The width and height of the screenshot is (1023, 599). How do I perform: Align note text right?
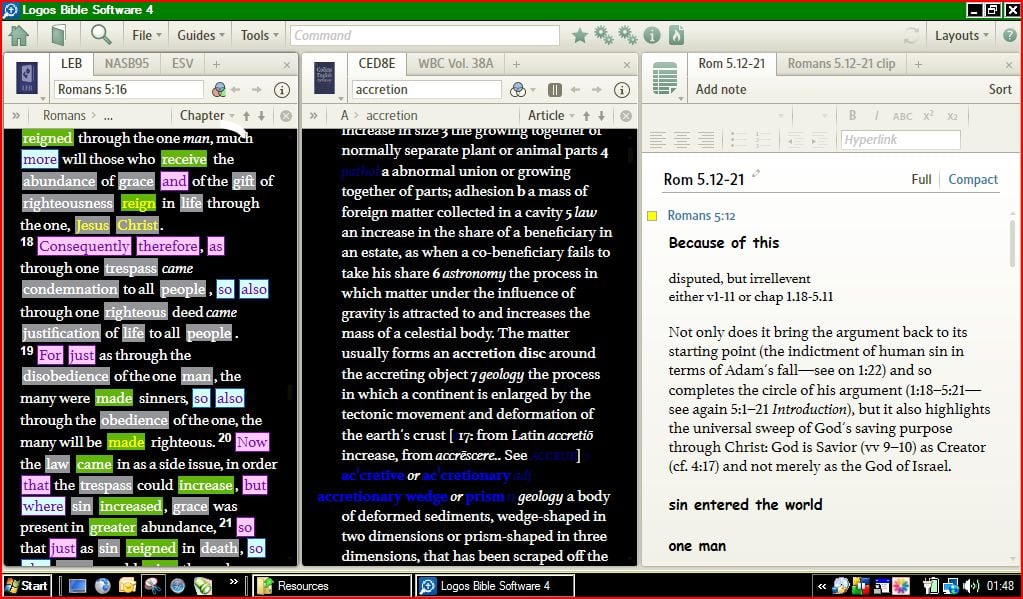(x=706, y=139)
